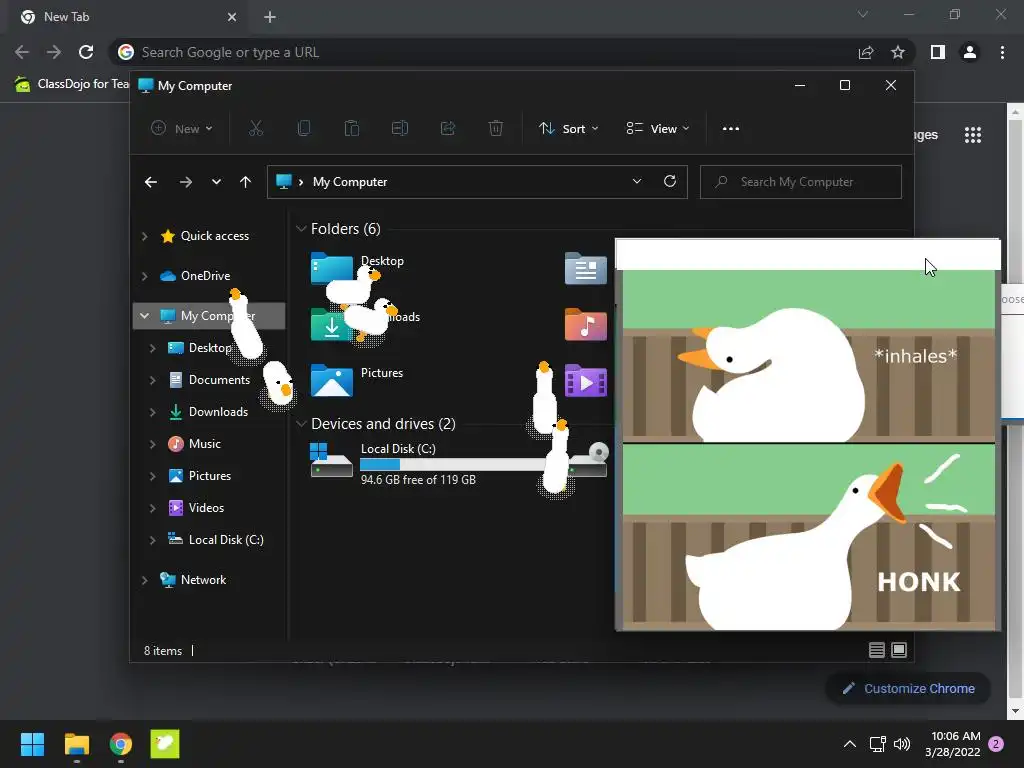Reload the Chrome page
Viewport: 1024px width, 768px height.
point(86,52)
